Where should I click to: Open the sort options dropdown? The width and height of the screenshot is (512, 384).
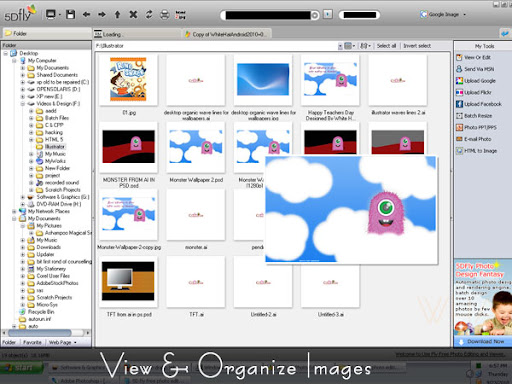(x=365, y=46)
